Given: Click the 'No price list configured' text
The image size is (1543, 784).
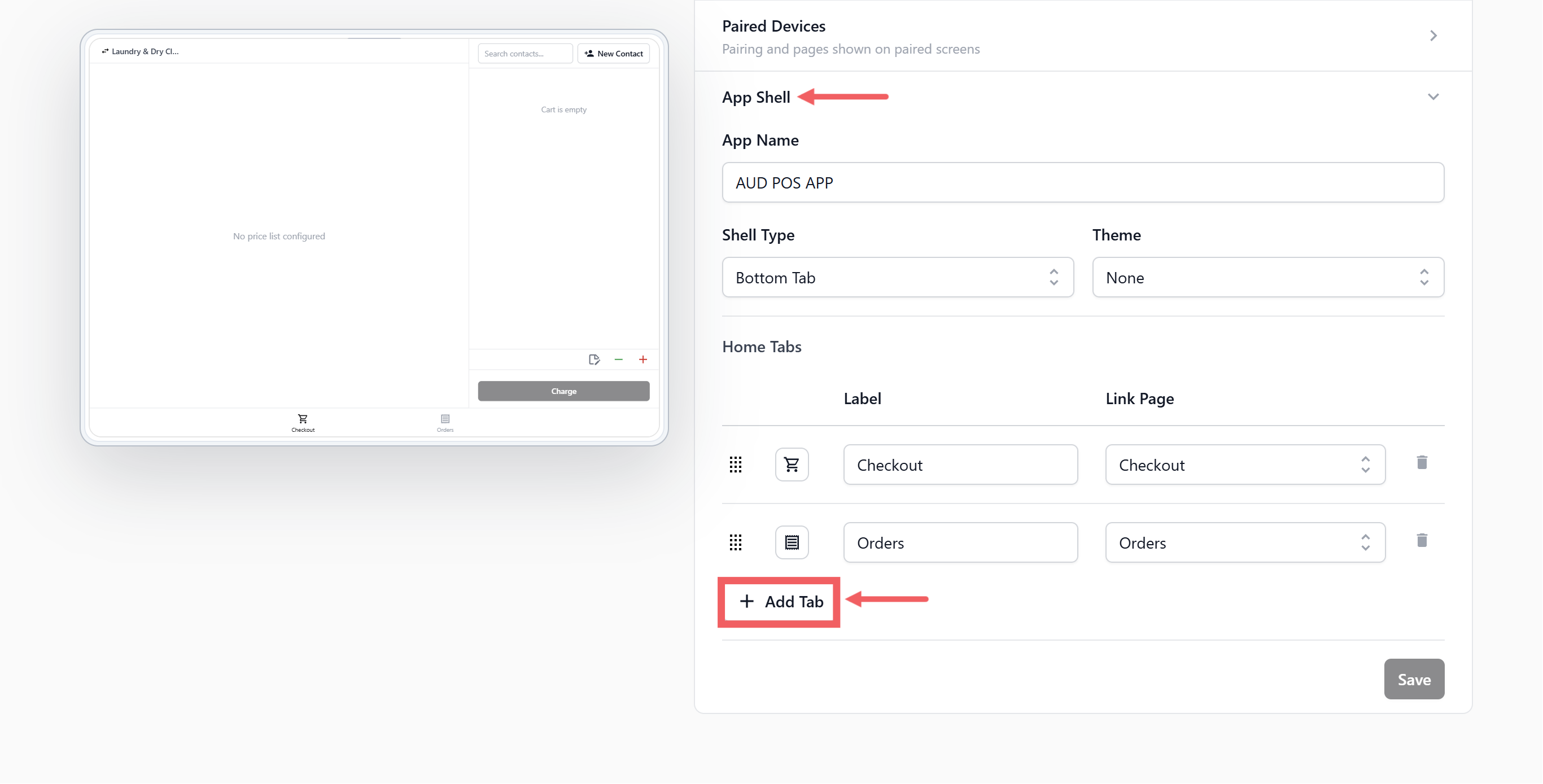Looking at the screenshot, I should tap(279, 236).
